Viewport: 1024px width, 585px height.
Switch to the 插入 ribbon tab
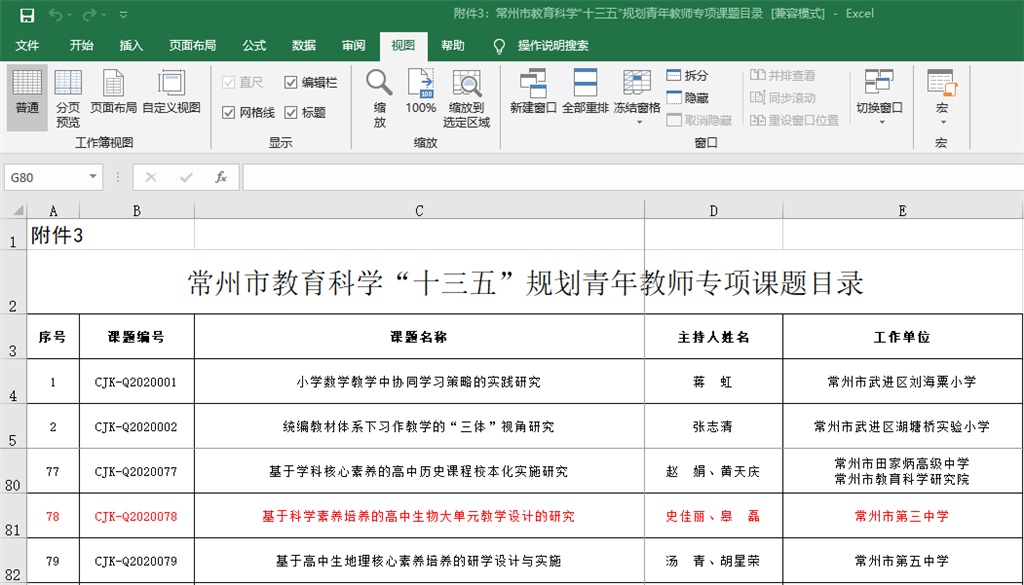pos(131,46)
